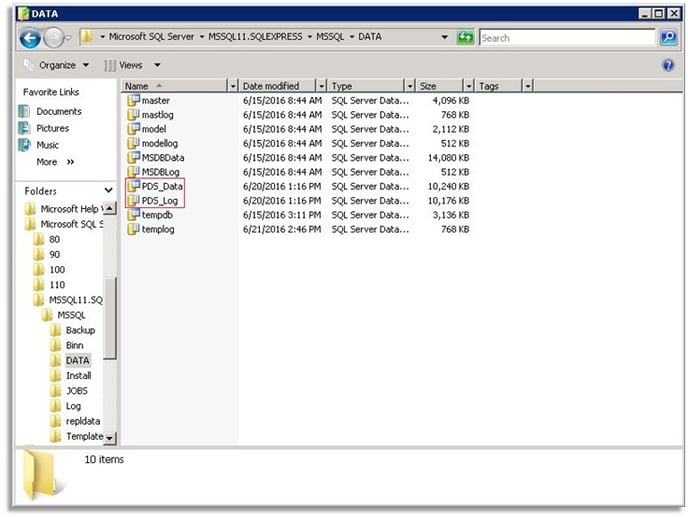Image resolution: width=688 pixels, height=519 pixels.
Task: Click folder tree scrollbar up arrow
Action: [109, 208]
